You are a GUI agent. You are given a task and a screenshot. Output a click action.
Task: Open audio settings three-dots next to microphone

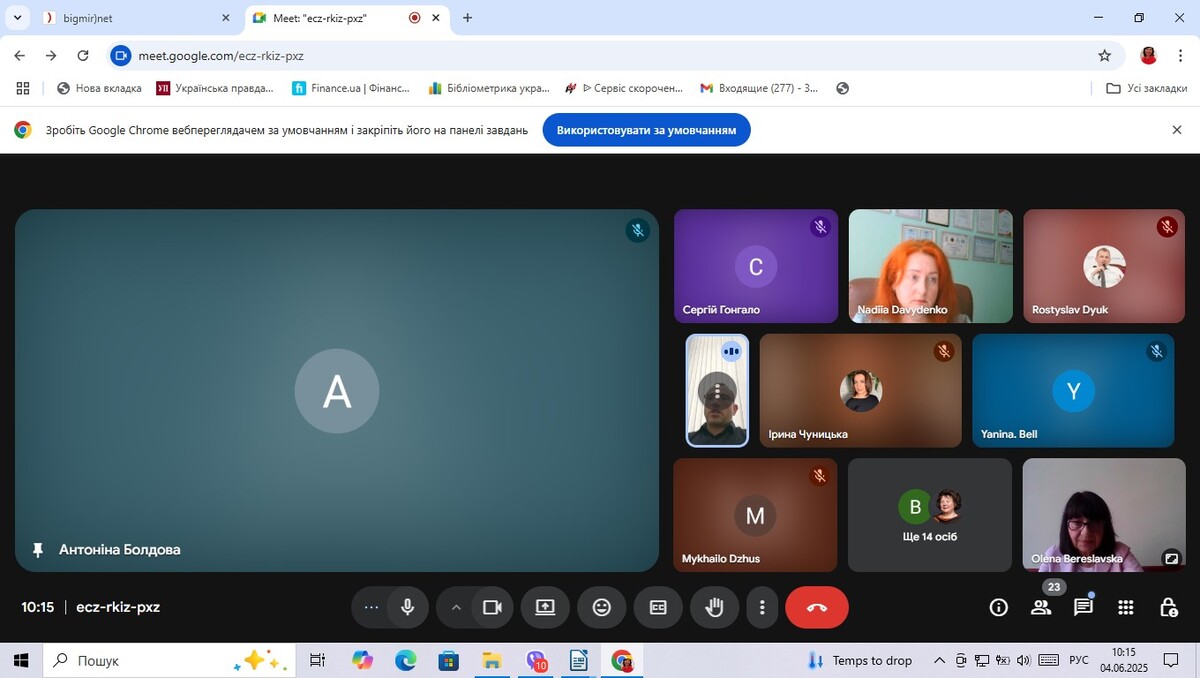click(371, 607)
